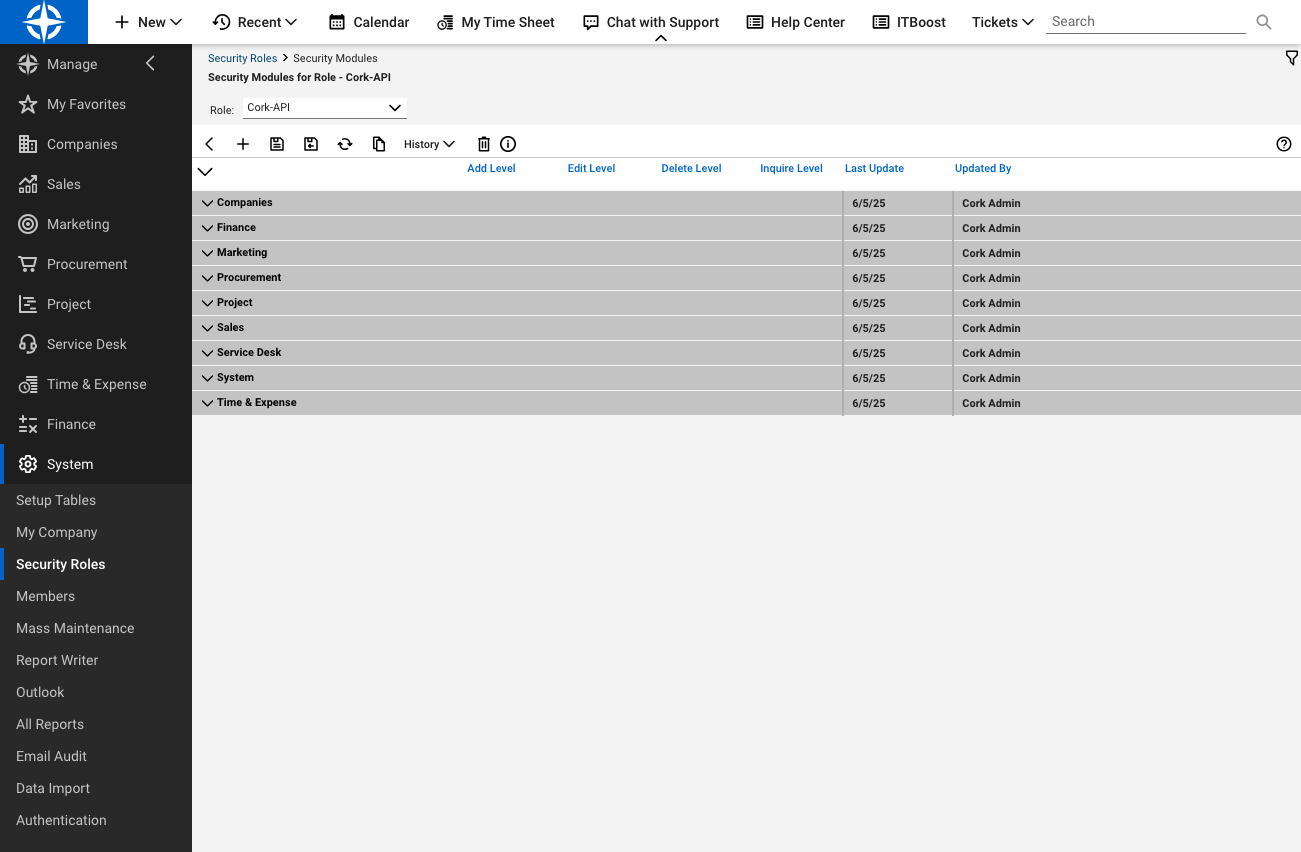The width and height of the screenshot is (1301, 852).
Task: Open the Time & Expense sidebar module
Action: point(96,384)
